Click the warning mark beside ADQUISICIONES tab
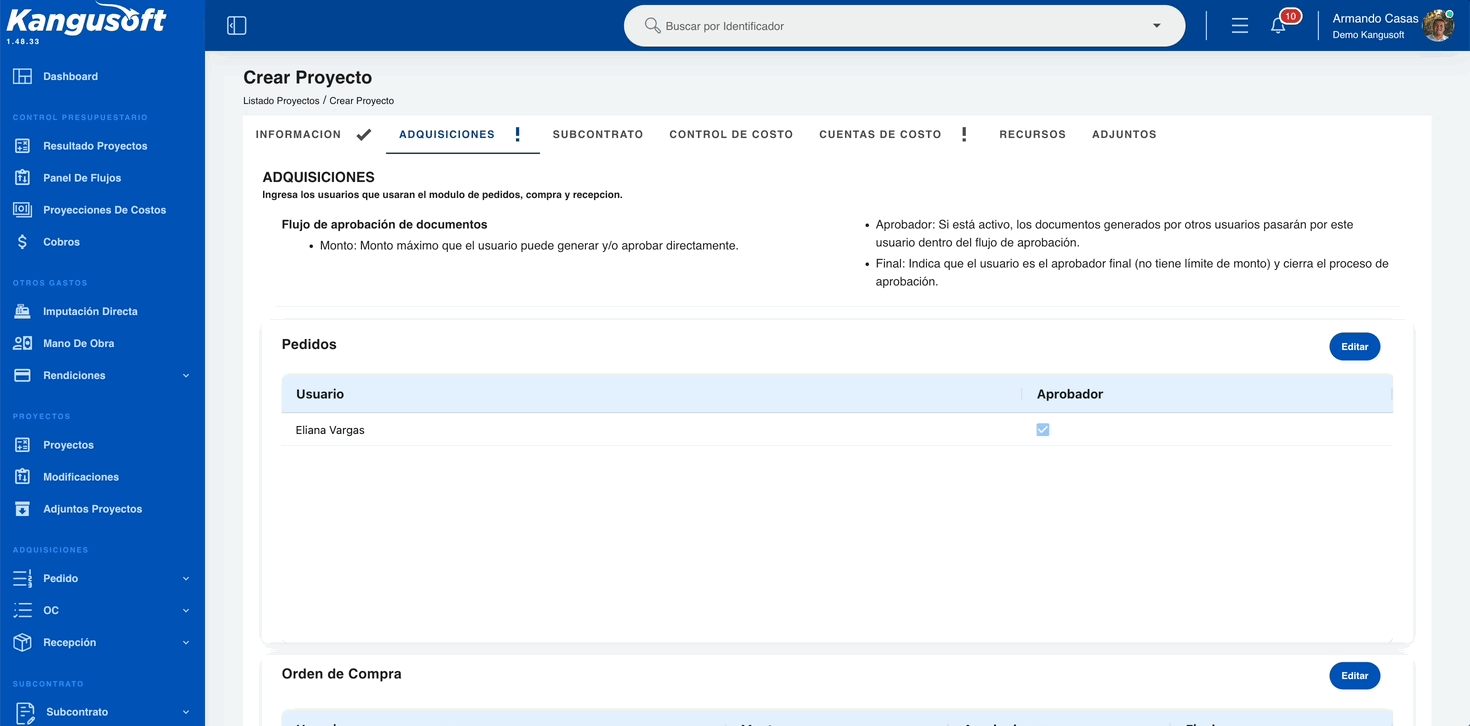The width and height of the screenshot is (1470, 726). pos(517,134)
